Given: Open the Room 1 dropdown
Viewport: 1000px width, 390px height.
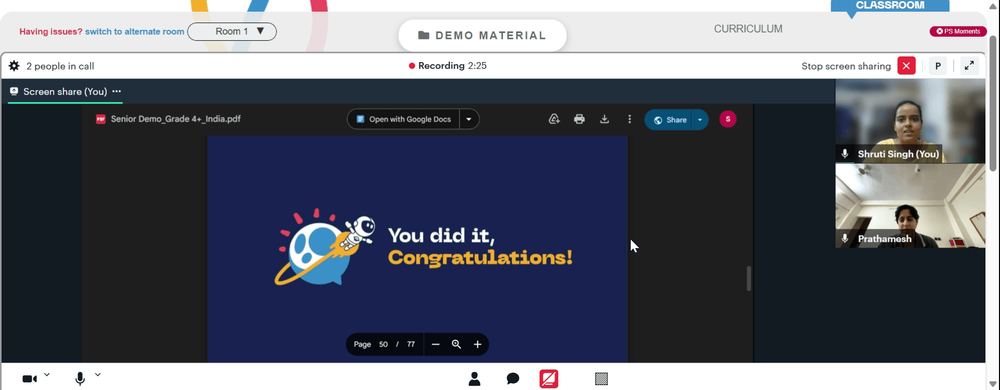Looking at the screenshot, I should pyautogui.click(x=232, y=31).
